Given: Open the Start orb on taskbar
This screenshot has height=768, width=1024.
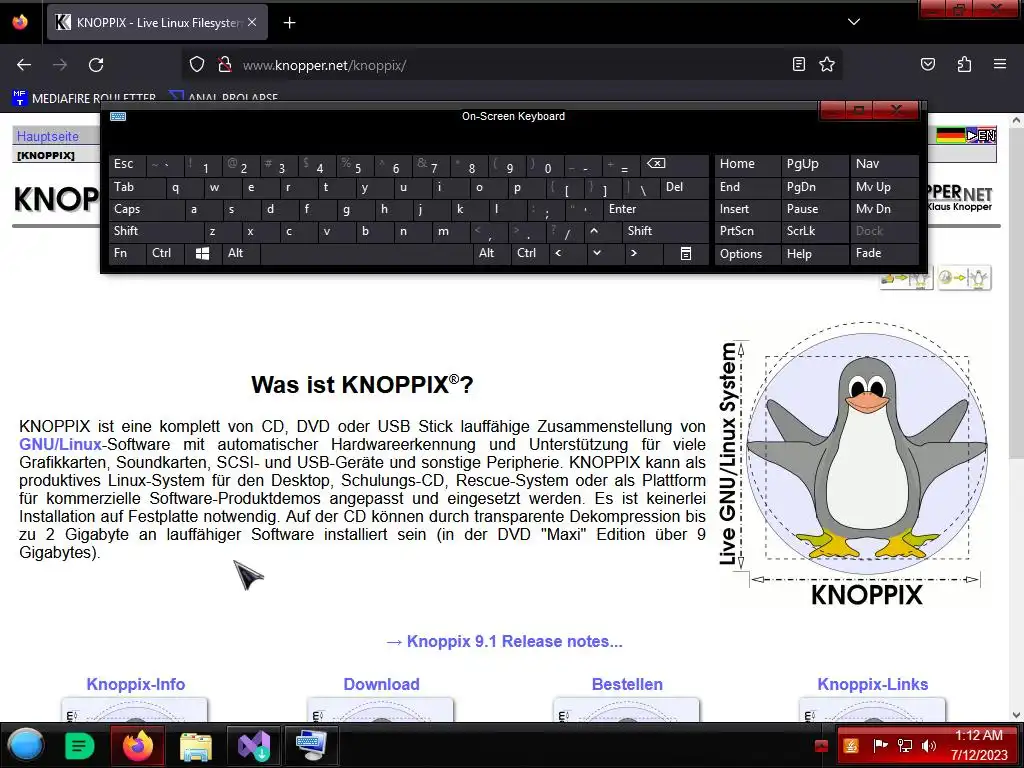Looking at the screenshot, I should tap(26, 745).
